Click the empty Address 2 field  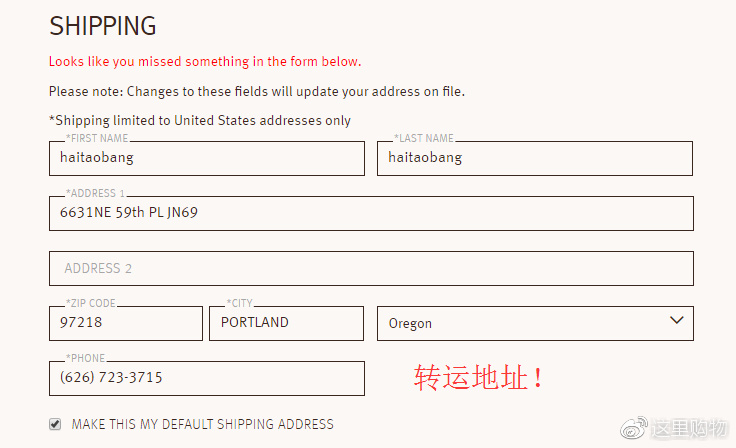[370, 268]
